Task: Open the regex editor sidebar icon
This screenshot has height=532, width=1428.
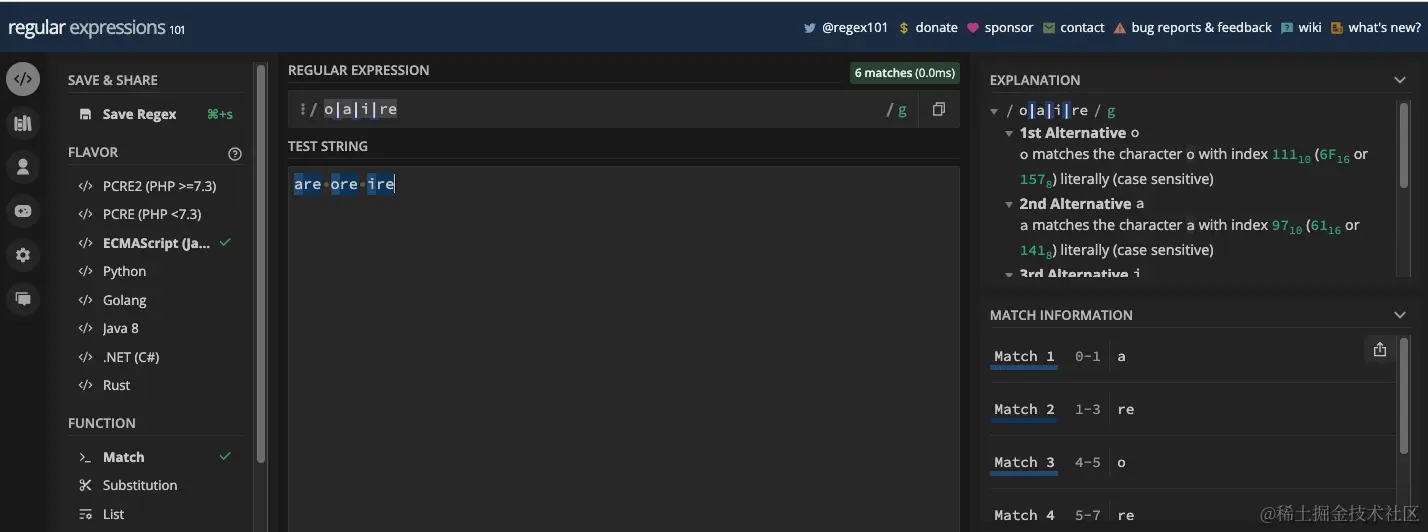Action: pyautogui.click(x=23, y=79)
